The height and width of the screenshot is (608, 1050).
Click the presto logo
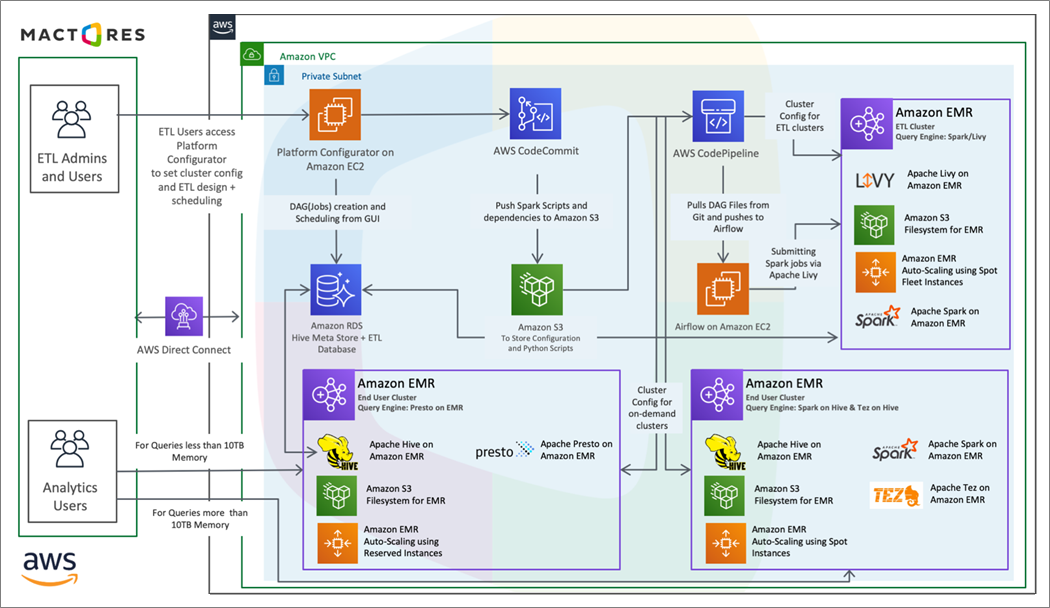point(505,451)
